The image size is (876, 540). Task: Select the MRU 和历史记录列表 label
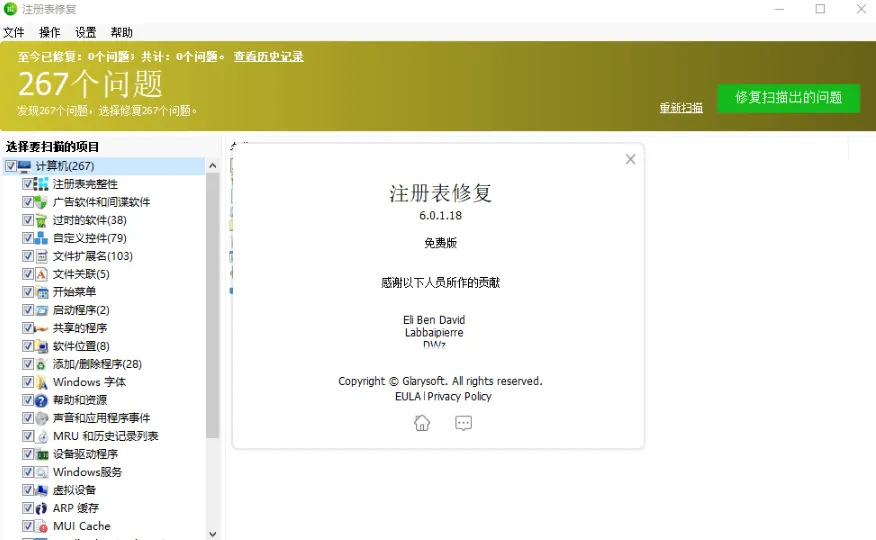pos(106,436)
